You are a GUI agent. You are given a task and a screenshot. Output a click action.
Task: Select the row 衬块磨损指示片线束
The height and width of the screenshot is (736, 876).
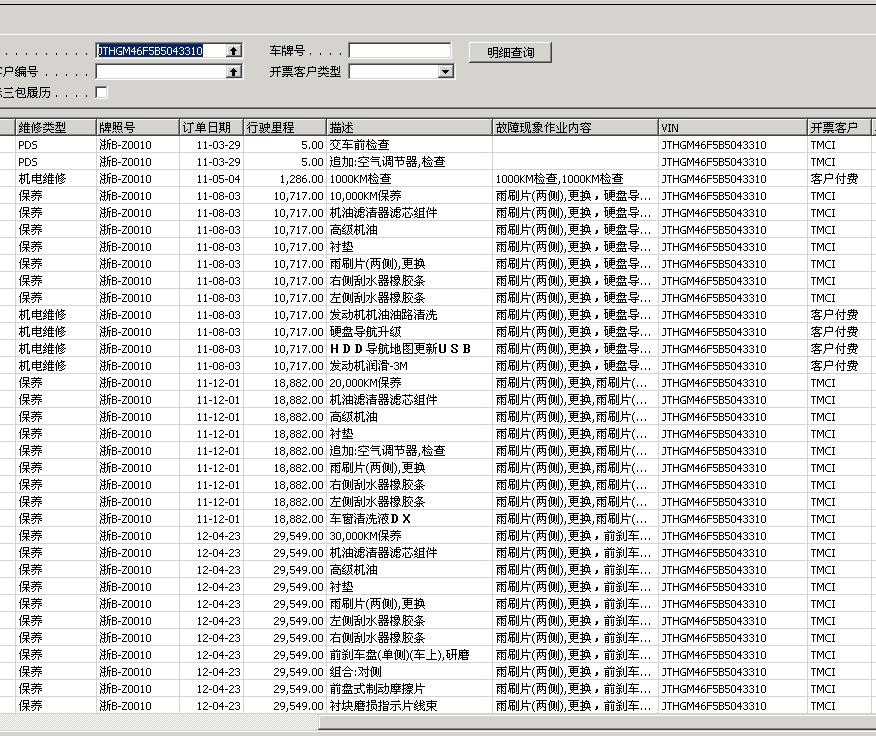[438, 706]
